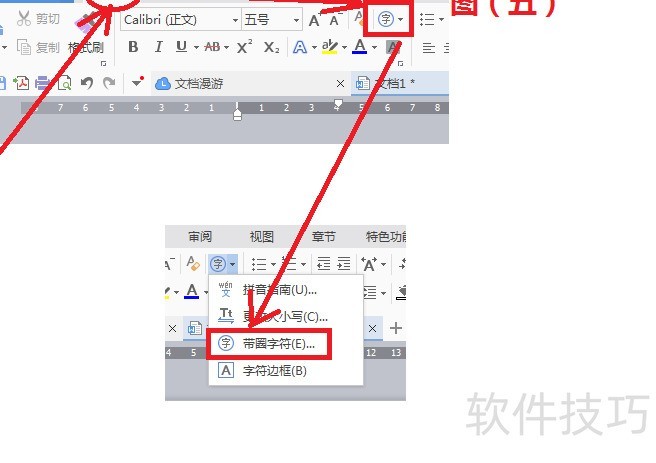Open the highlight color dropdown arrow in upper toolbar
Screen dimensions: 656x463
click(x=344, y=48)
